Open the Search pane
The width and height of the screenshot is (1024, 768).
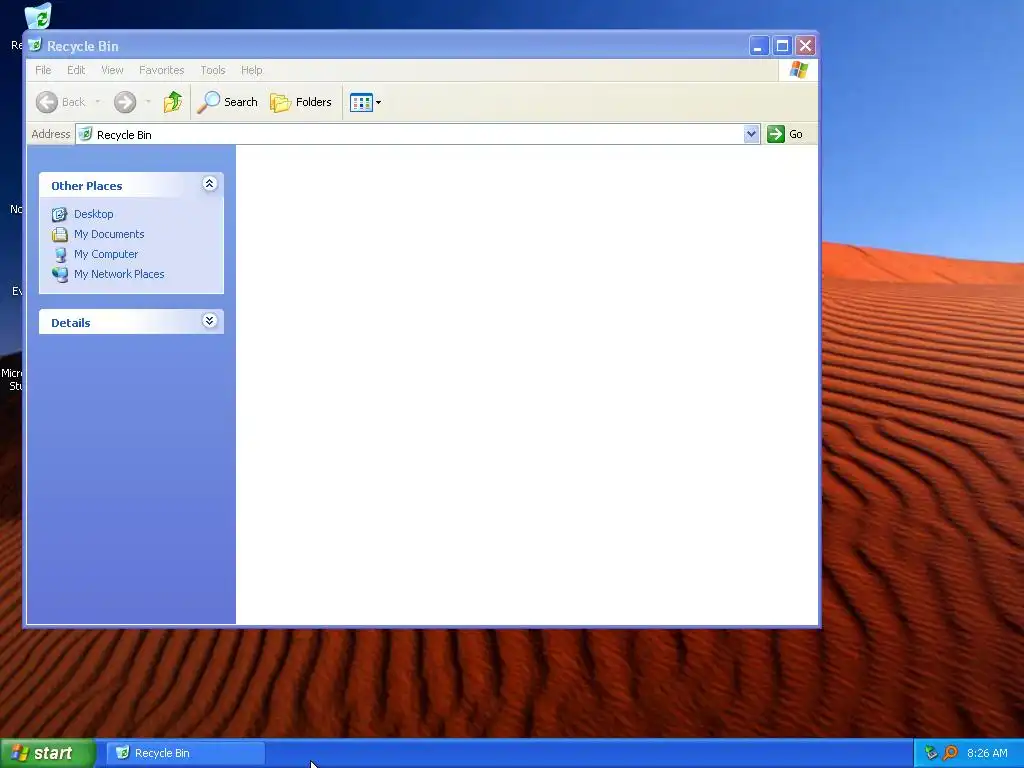(227, 102)
